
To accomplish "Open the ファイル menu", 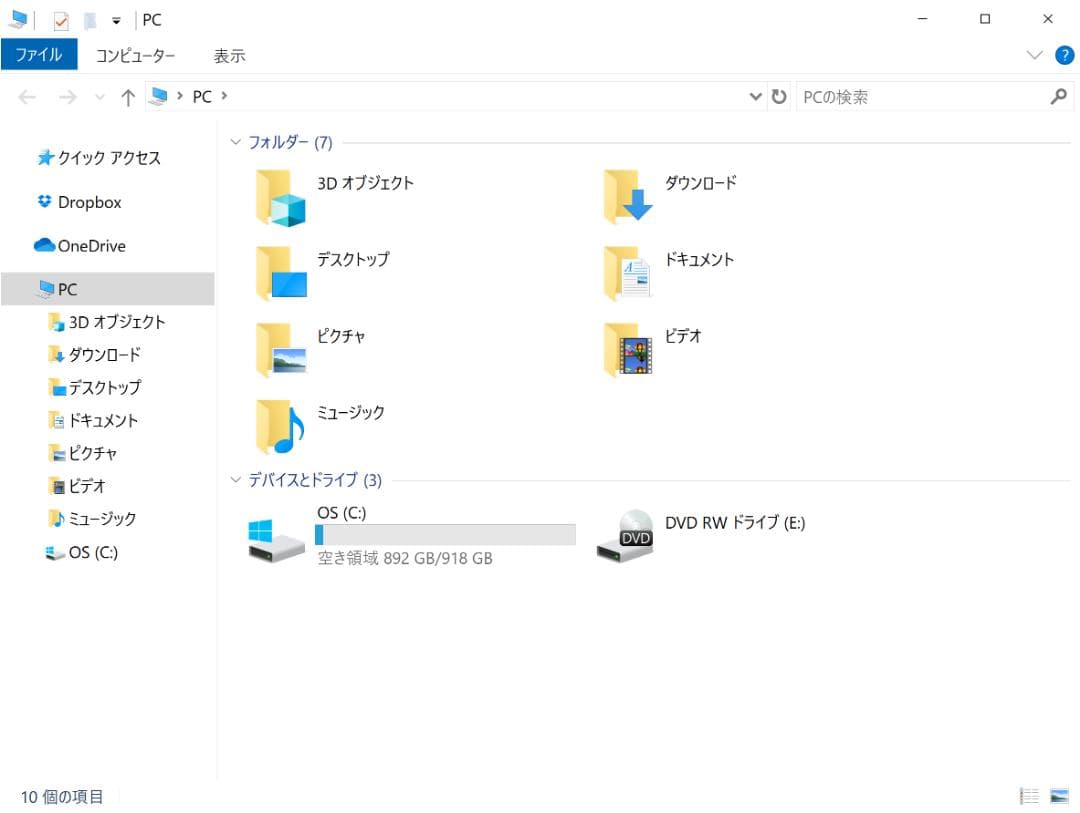I will [39, 55].
